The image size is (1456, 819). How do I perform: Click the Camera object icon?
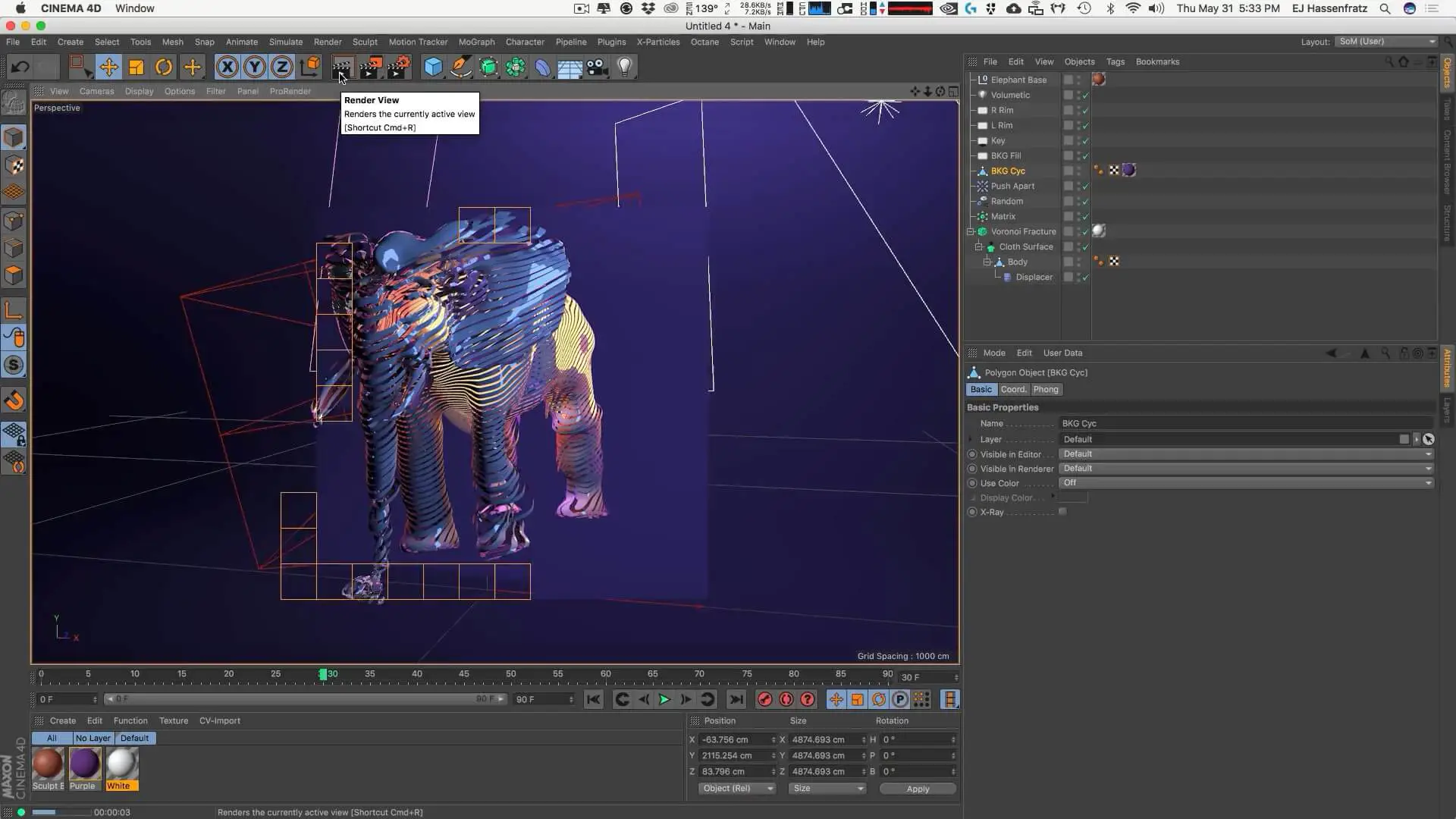598,67
